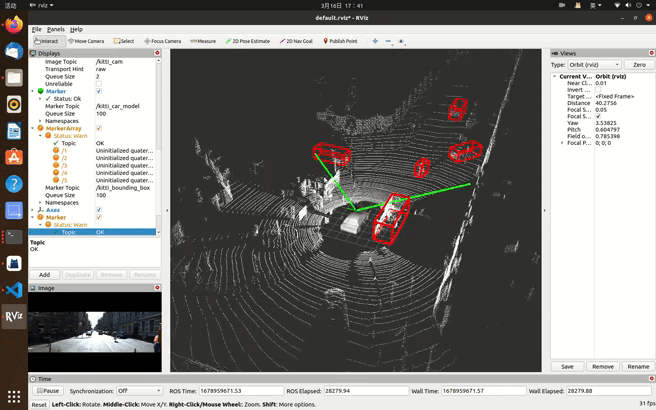Expand the Focal Point row in Views
The width and height of the screenshot is (656, 410).
tap(562, 143)
